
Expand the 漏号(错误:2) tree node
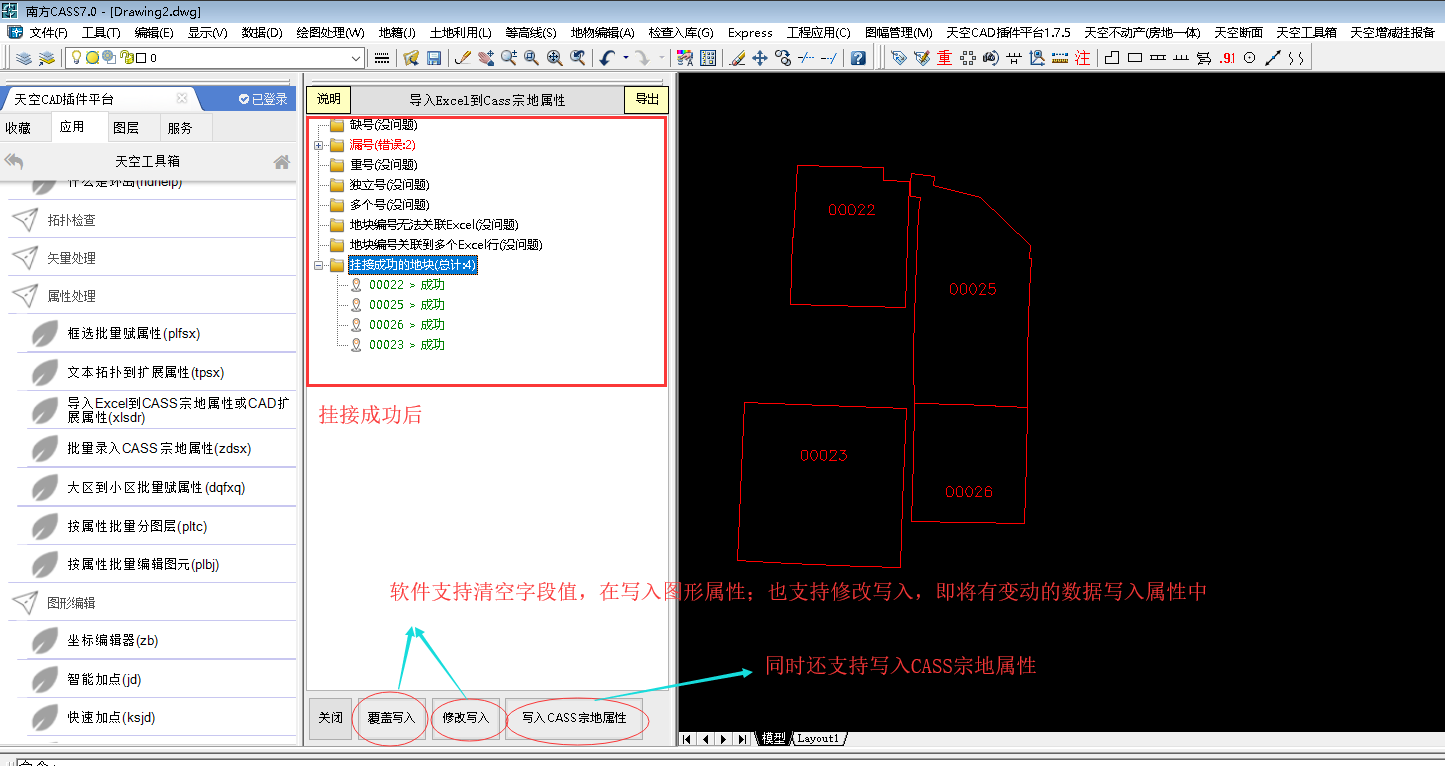tap(319, 145)
